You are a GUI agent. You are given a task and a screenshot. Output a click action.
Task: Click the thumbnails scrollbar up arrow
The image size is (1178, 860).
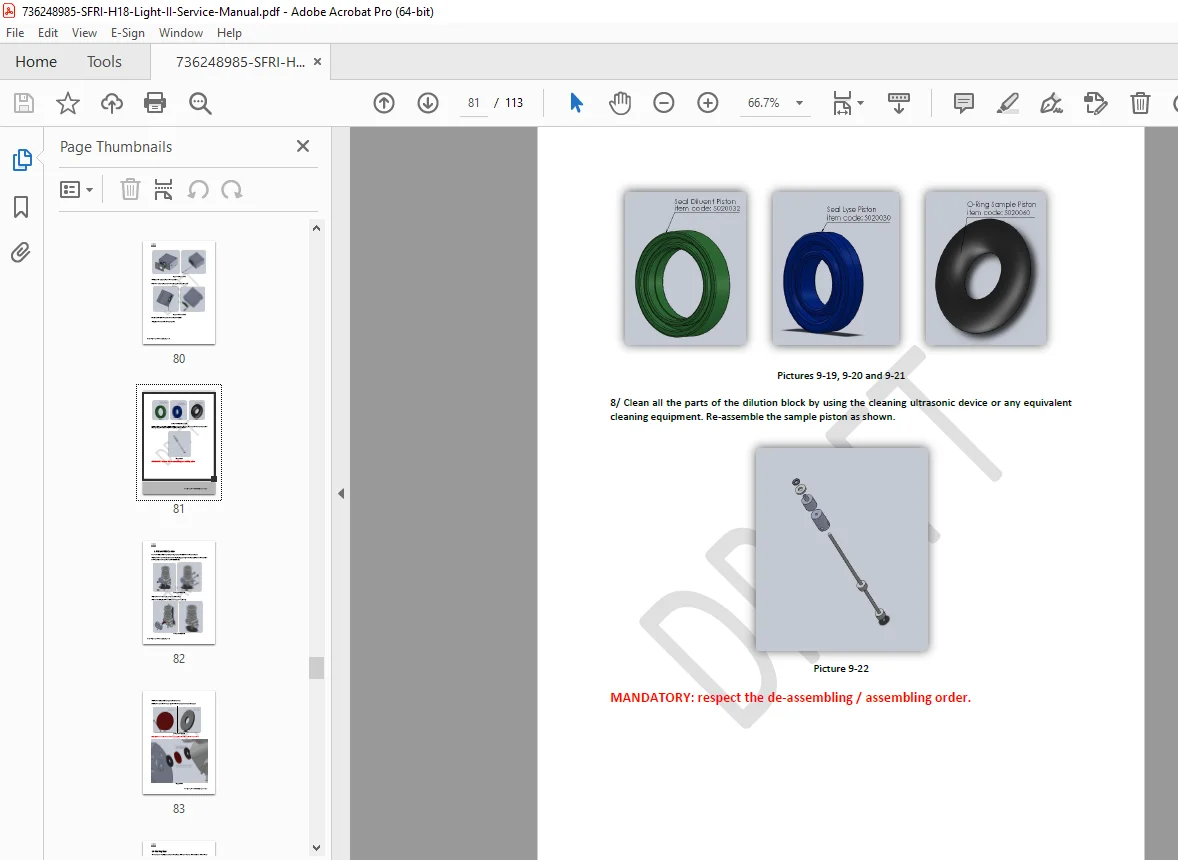(x=316, y=228)
